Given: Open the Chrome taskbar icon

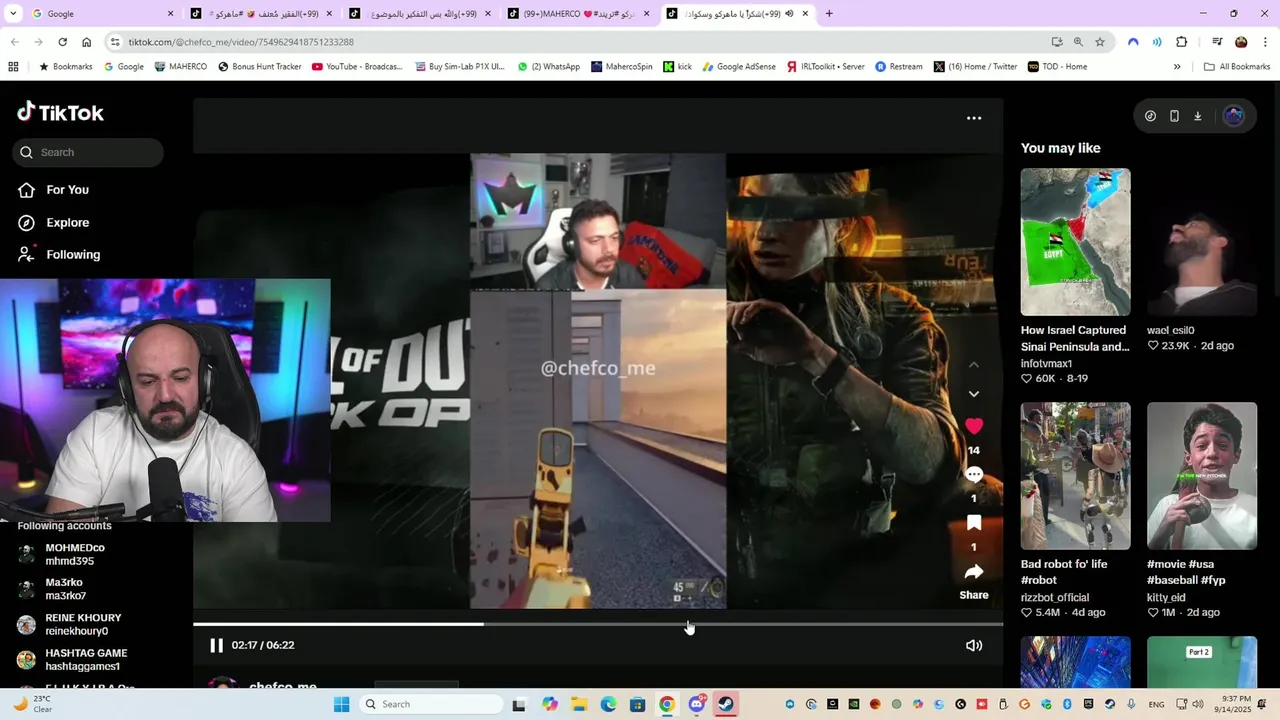Looking at the screenshot, I should point(667,704).
